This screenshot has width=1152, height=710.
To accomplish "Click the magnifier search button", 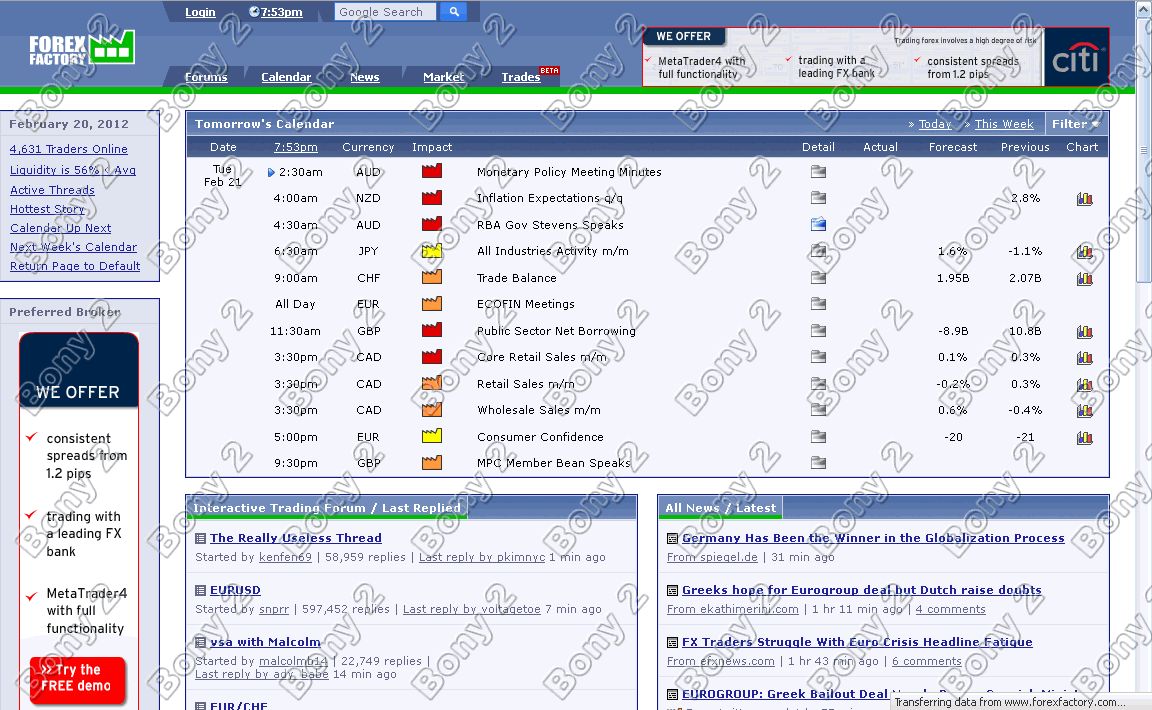I will (453, 12).
